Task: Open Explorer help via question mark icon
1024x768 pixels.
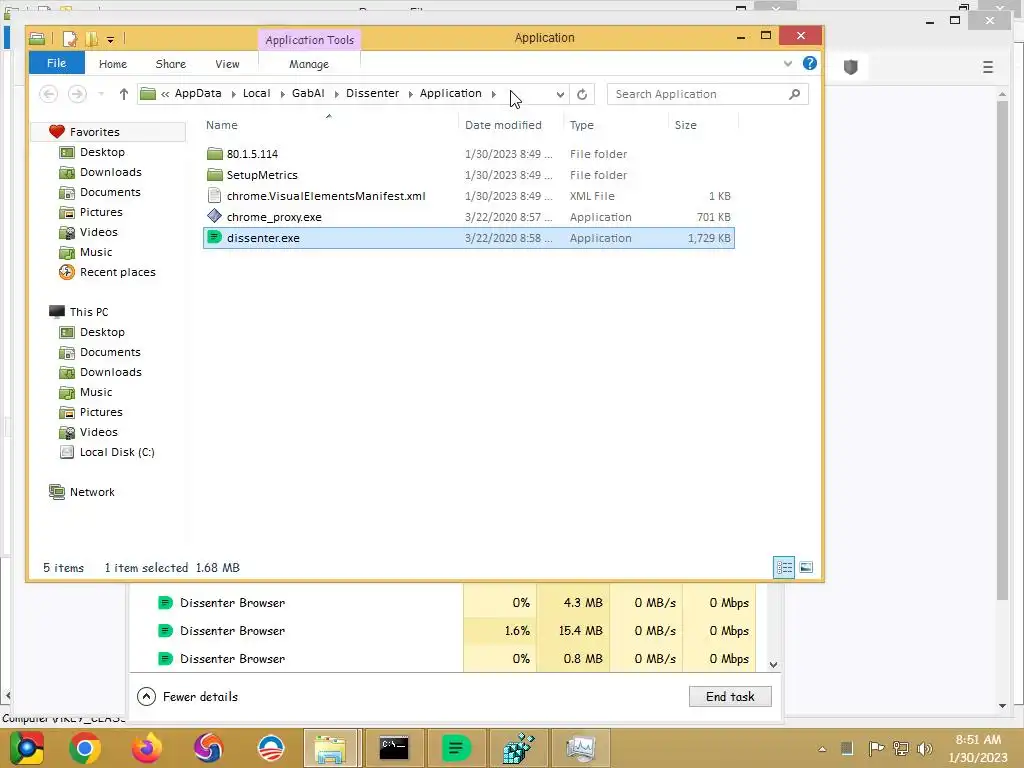Action: click(810, 63)
